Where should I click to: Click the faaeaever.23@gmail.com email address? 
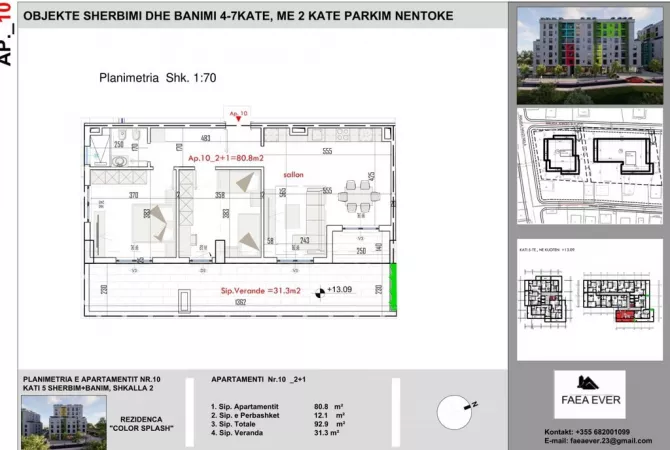pos(596,441)
